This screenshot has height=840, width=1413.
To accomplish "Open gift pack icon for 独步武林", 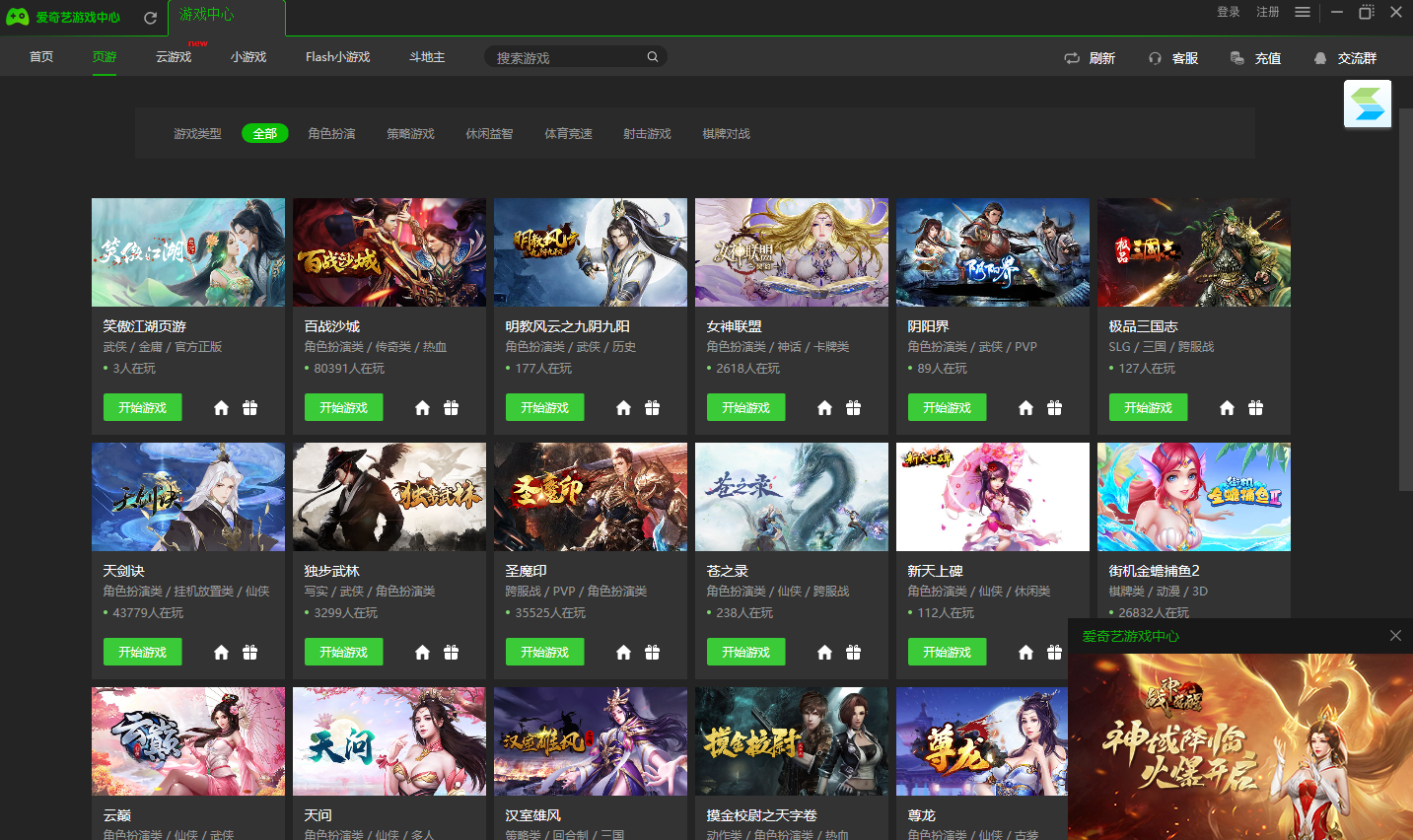I will [452, 652].
